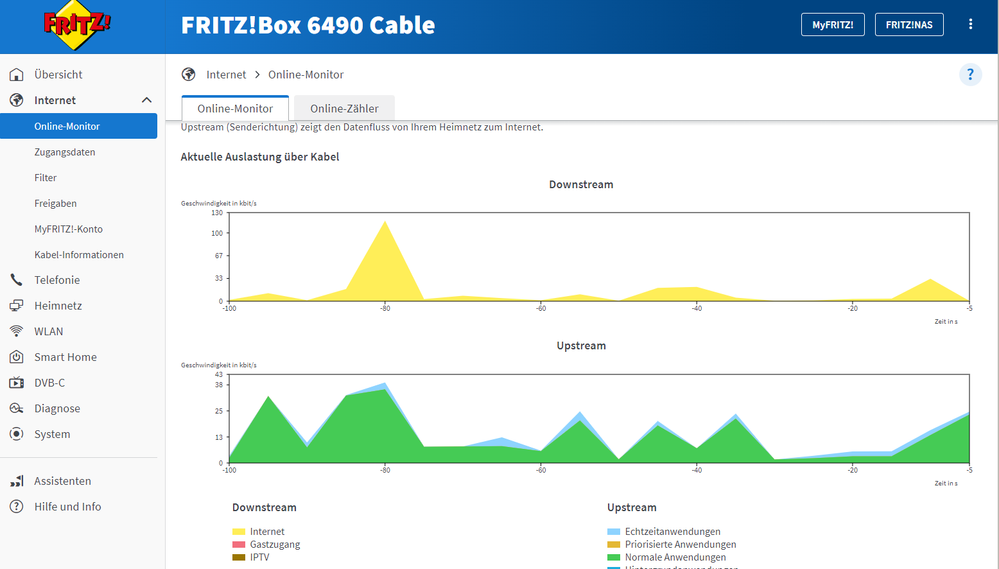Open the Diagnose menu

click(57, 408)
